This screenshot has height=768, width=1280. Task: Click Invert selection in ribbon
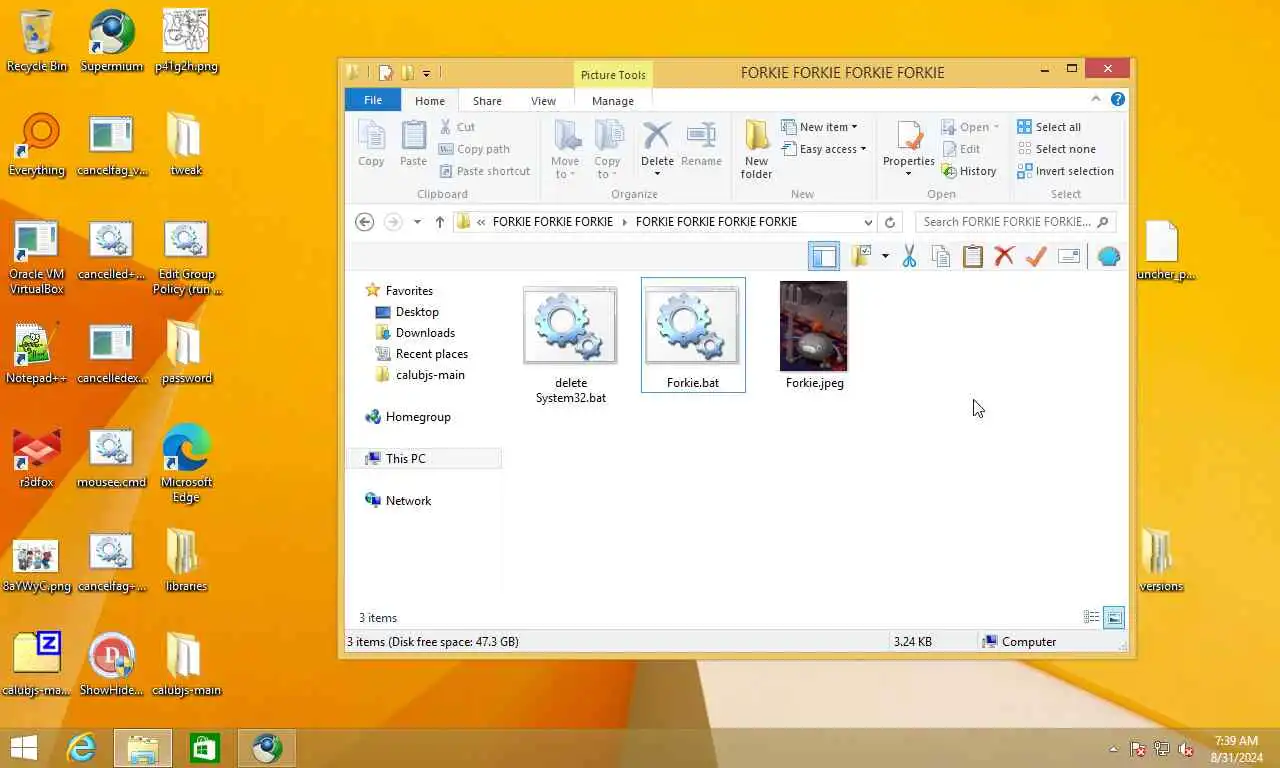[1065, 171]
